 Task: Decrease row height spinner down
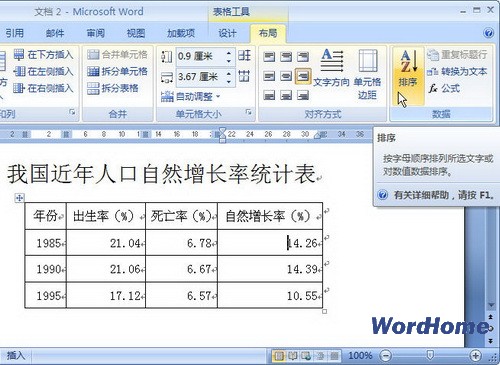pyautogui.click(x=229, y=60)
